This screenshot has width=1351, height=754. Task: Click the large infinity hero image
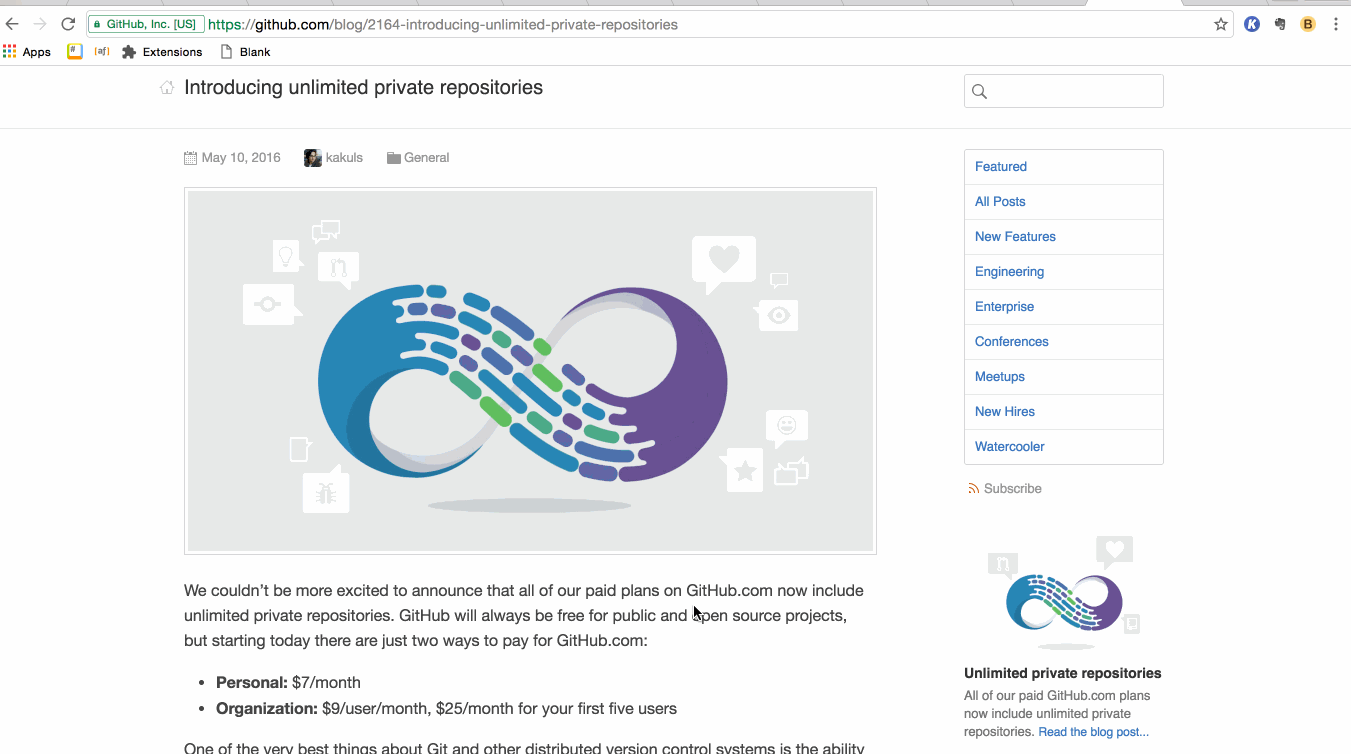(530, 371)
